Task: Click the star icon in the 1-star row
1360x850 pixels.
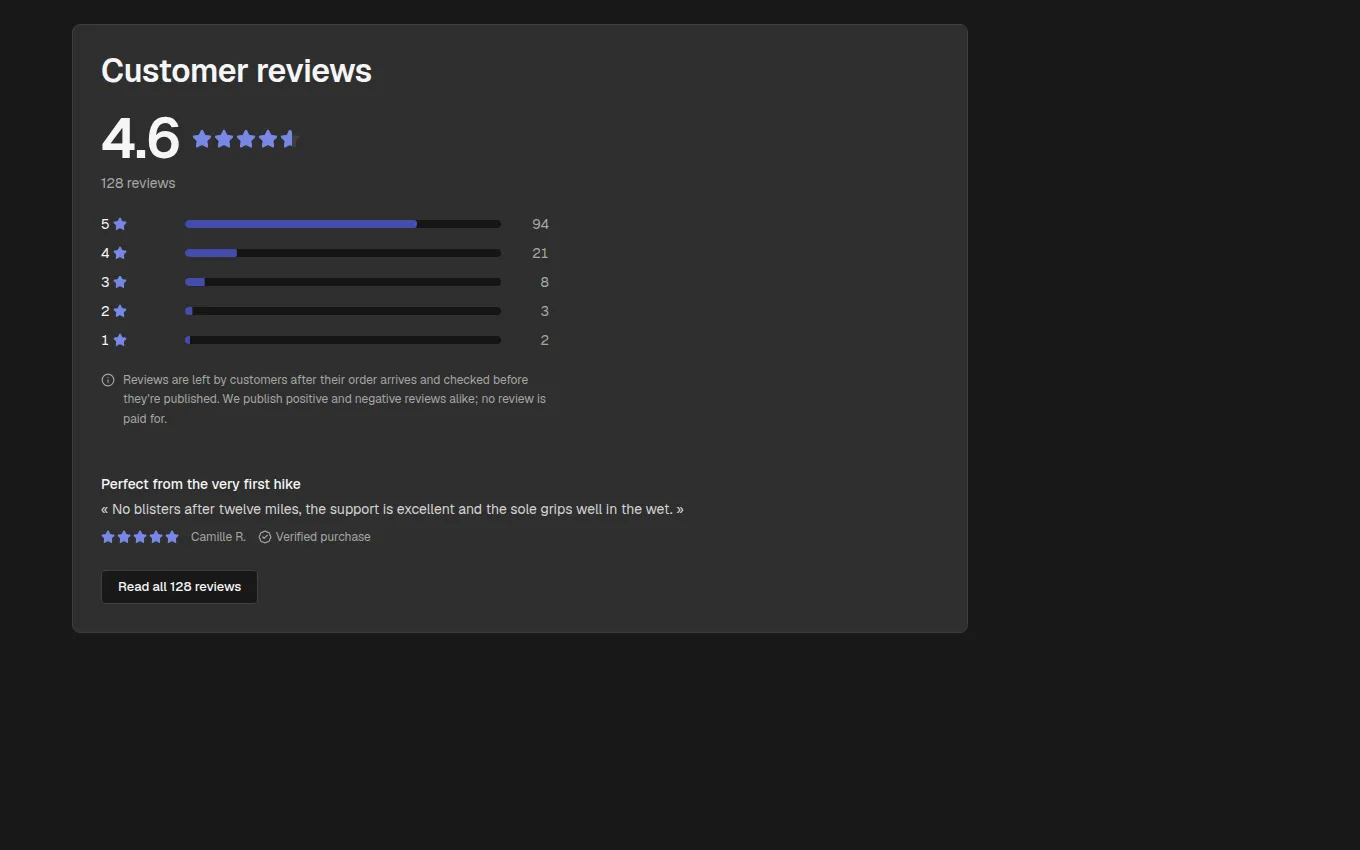Action: click(x=120, y=340)
